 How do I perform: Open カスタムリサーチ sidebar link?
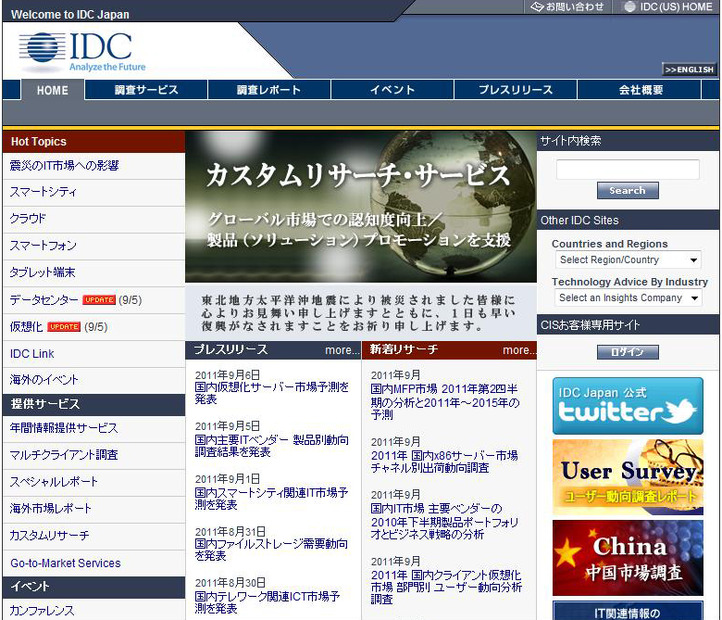pos(49,536)
